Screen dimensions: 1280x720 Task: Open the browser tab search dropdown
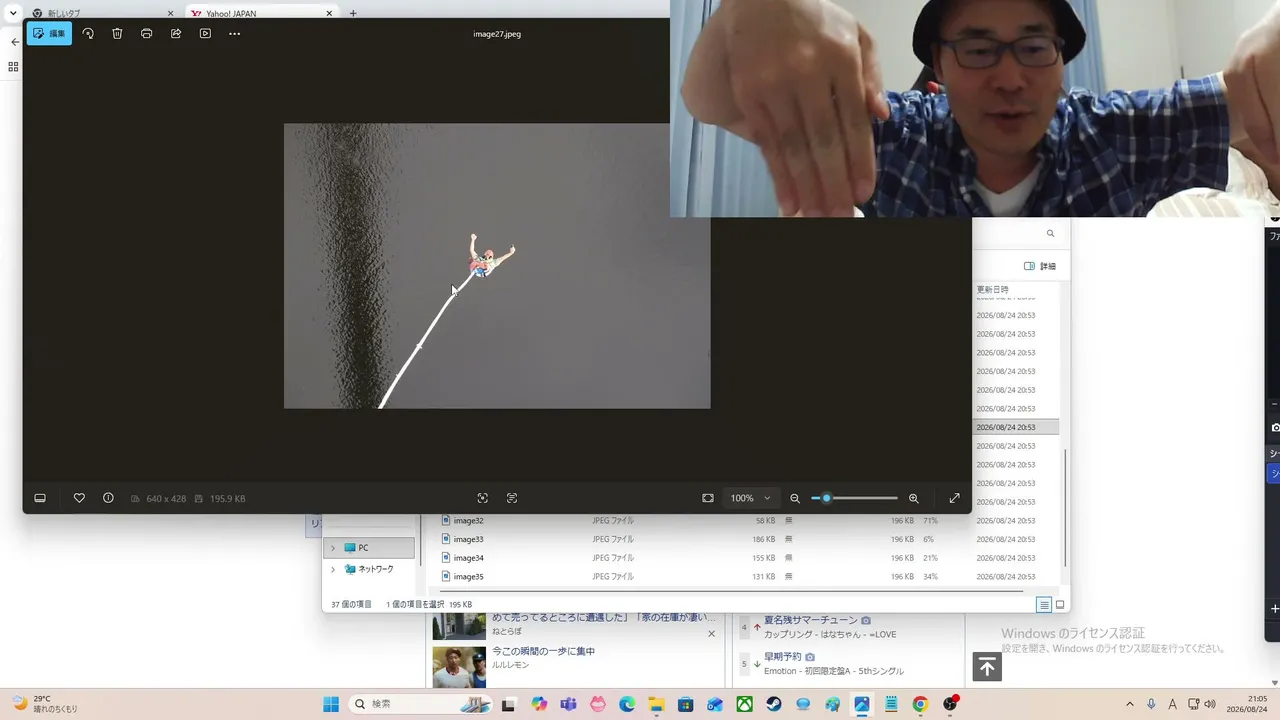(13, 13)
